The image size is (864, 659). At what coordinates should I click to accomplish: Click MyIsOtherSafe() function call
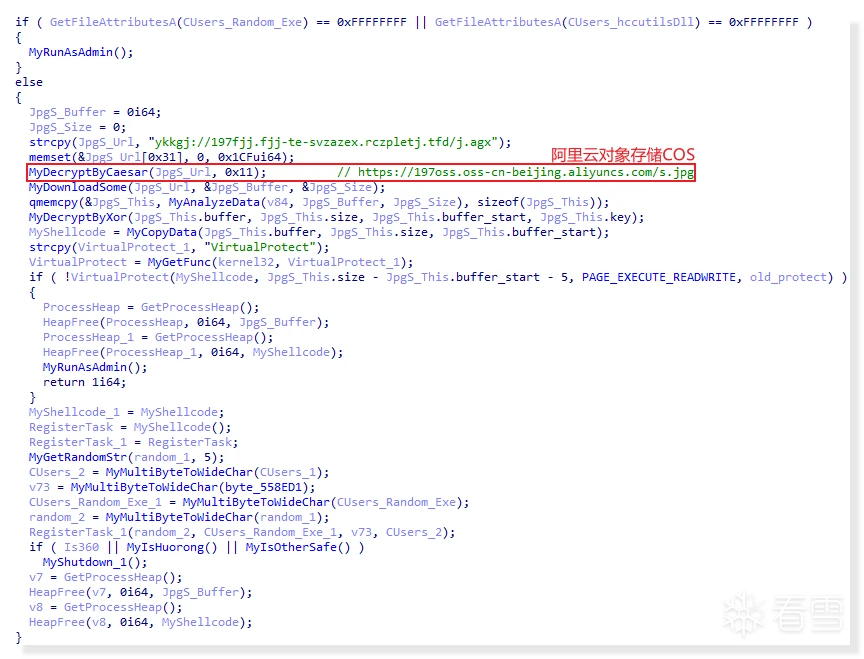coord(298,547)
